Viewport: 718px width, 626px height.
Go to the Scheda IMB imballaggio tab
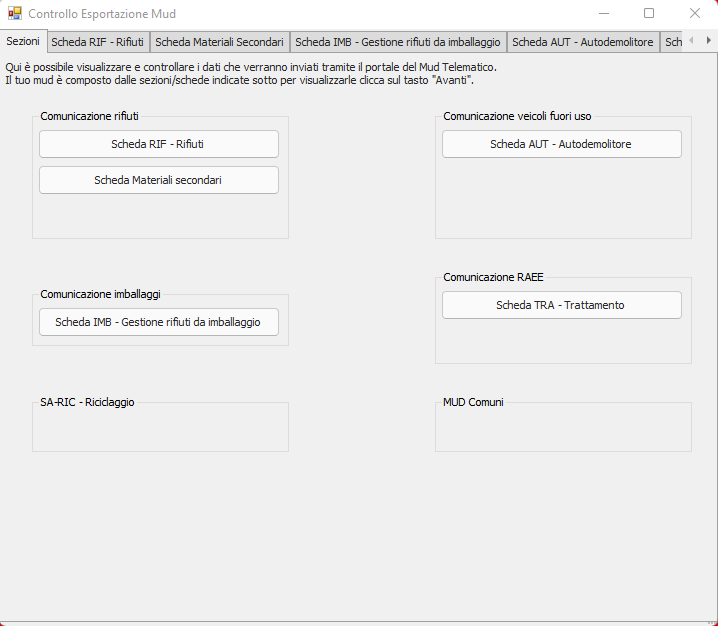click(x=397, y=42)
